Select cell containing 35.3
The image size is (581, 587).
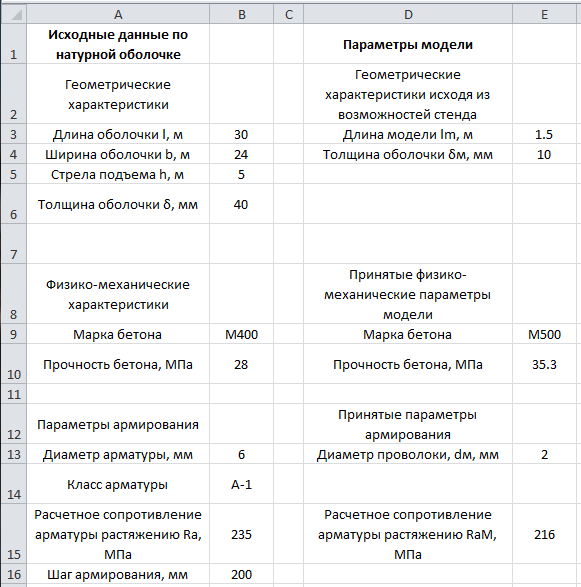click(x=544, y=364)
